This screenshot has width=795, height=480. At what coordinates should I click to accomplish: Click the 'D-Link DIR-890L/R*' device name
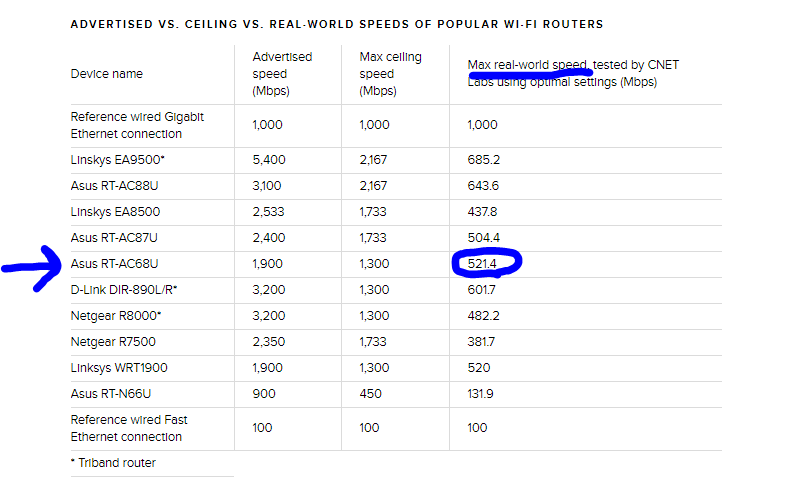pyautogui.click(x=124, y=290)
